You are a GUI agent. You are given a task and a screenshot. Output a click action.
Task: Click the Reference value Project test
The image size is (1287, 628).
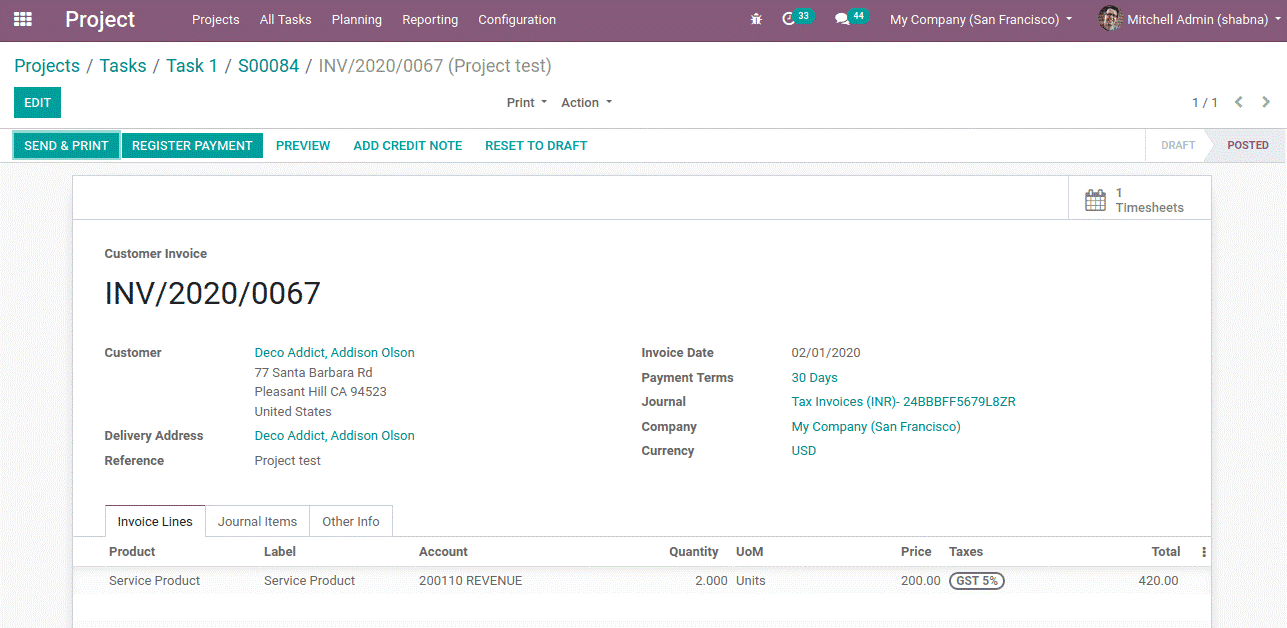(x=288, y=460)
